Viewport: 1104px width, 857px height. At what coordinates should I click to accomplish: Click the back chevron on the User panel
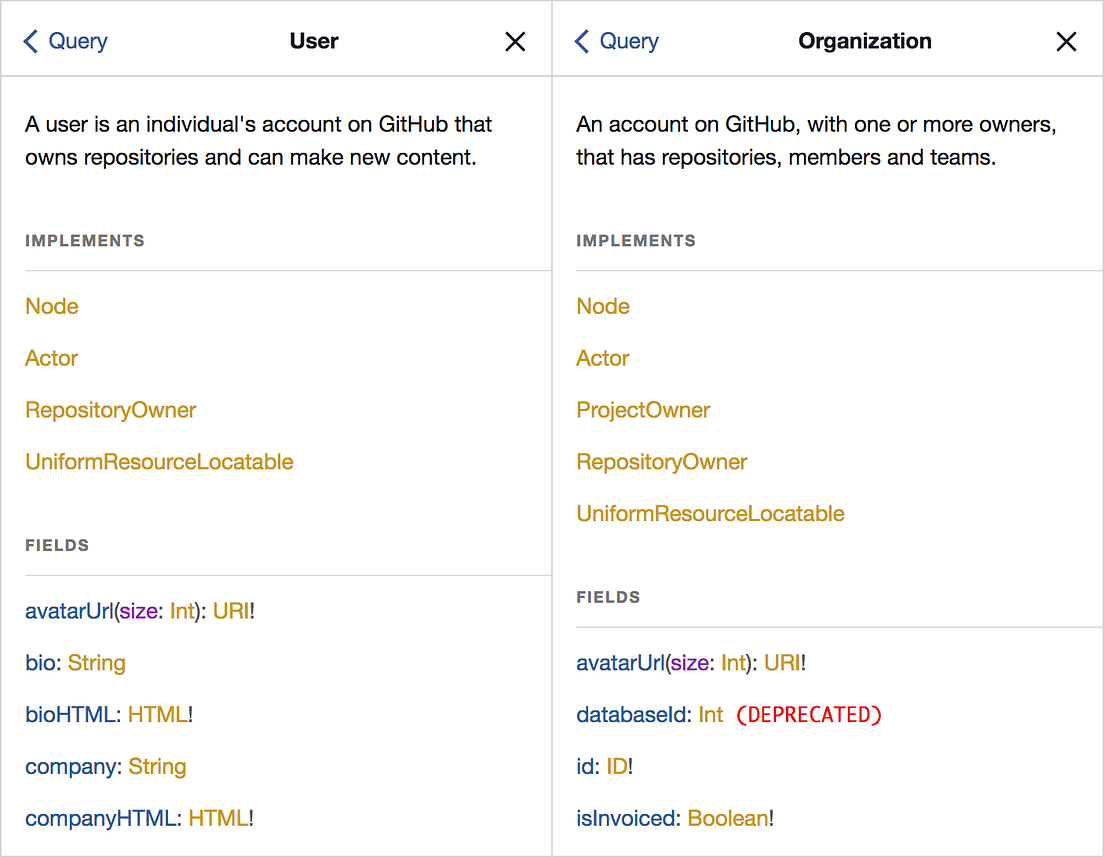(x=31, y=41)
